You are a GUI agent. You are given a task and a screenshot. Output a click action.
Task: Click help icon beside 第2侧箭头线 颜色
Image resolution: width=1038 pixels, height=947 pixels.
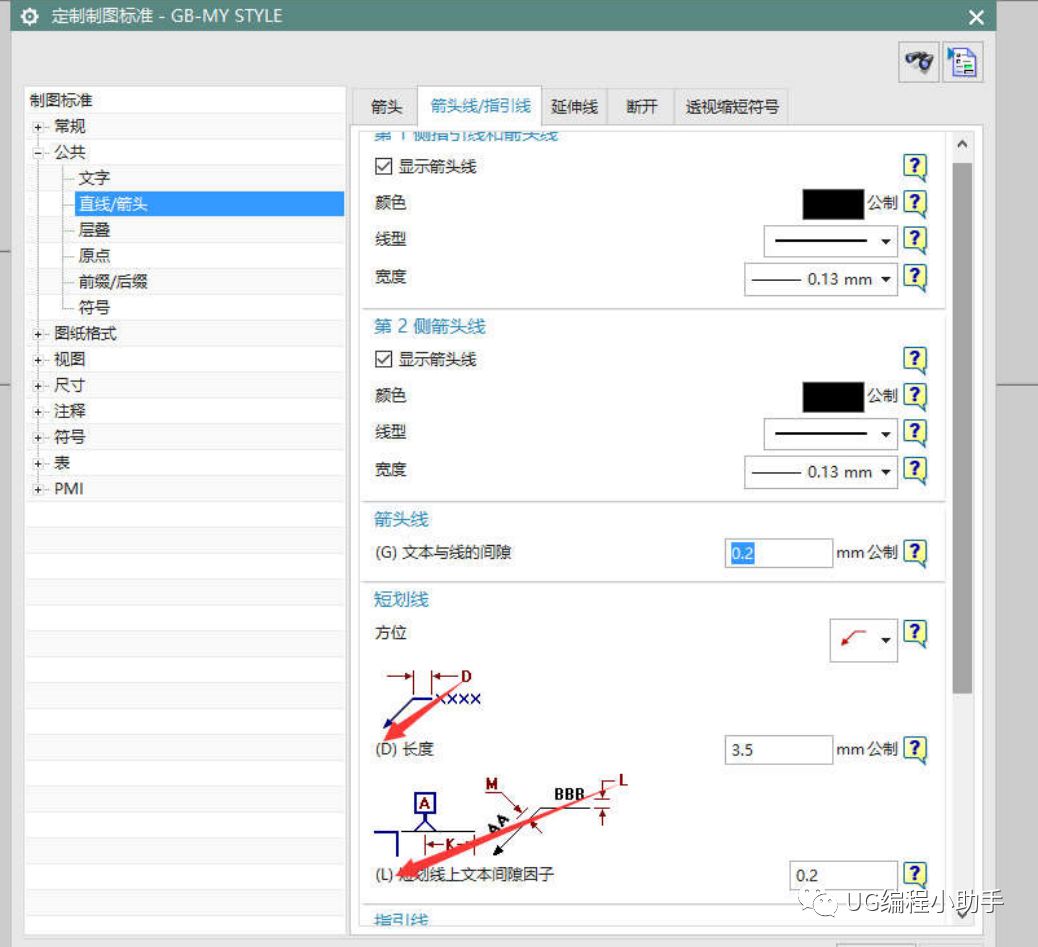tap(916, 396)
